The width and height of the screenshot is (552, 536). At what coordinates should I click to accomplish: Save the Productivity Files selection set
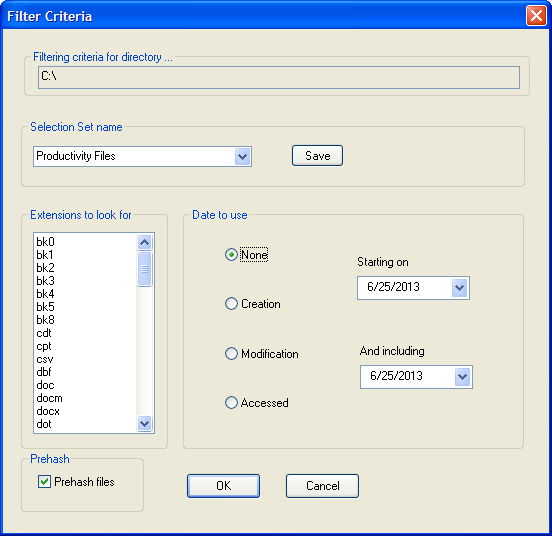[x=317, y=156]
